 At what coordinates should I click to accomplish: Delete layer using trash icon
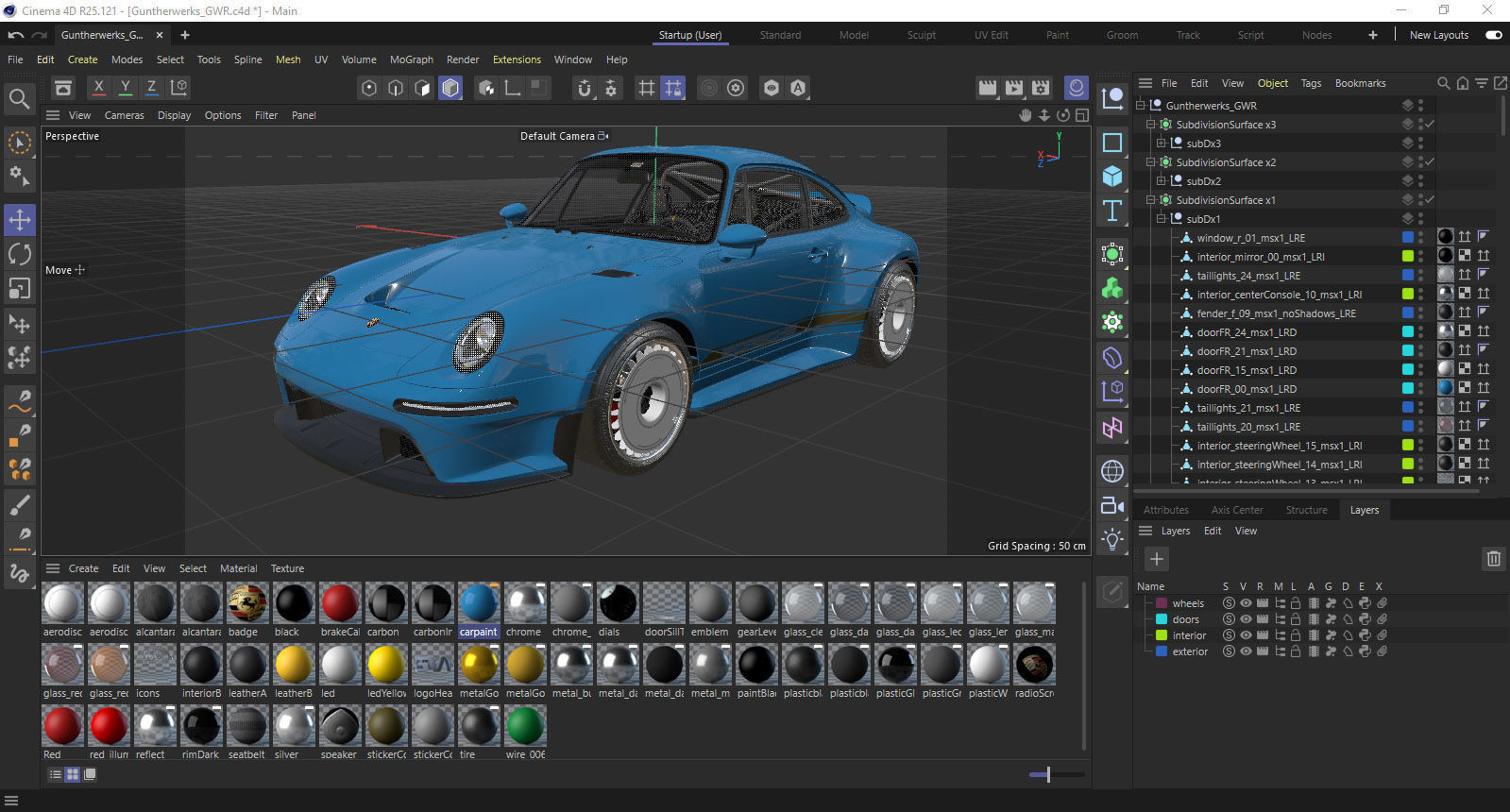click(x=1493, y=559)
